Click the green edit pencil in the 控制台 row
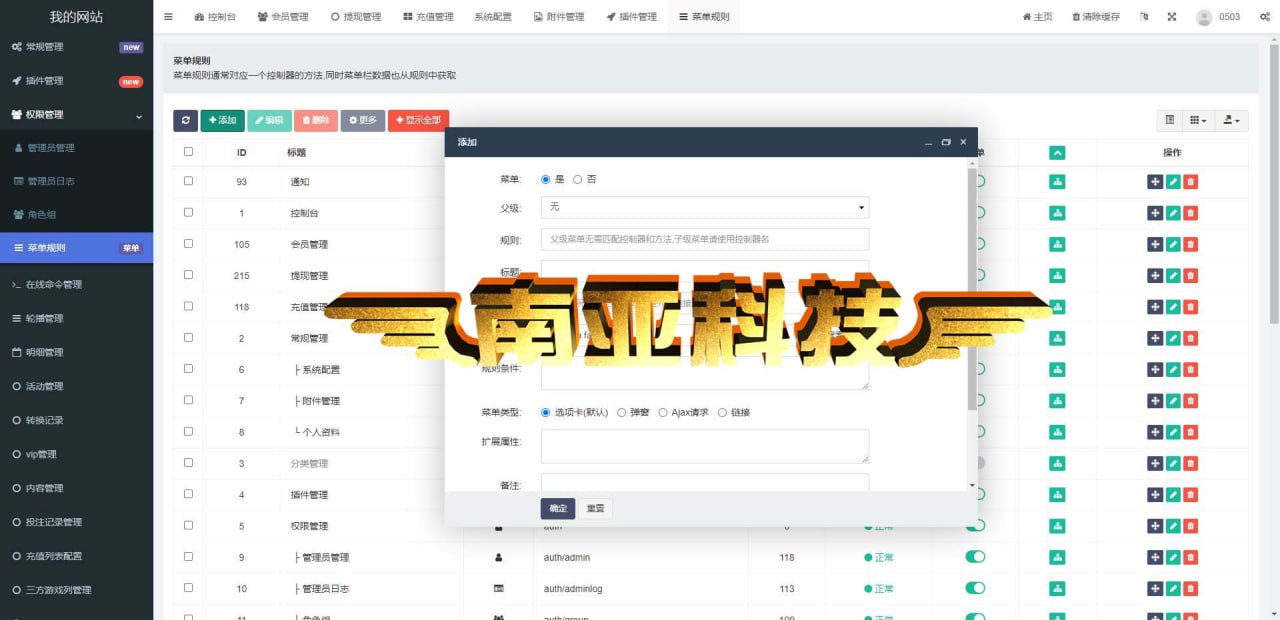Screen dimensions: 1280x620 tap(1173, 213)
